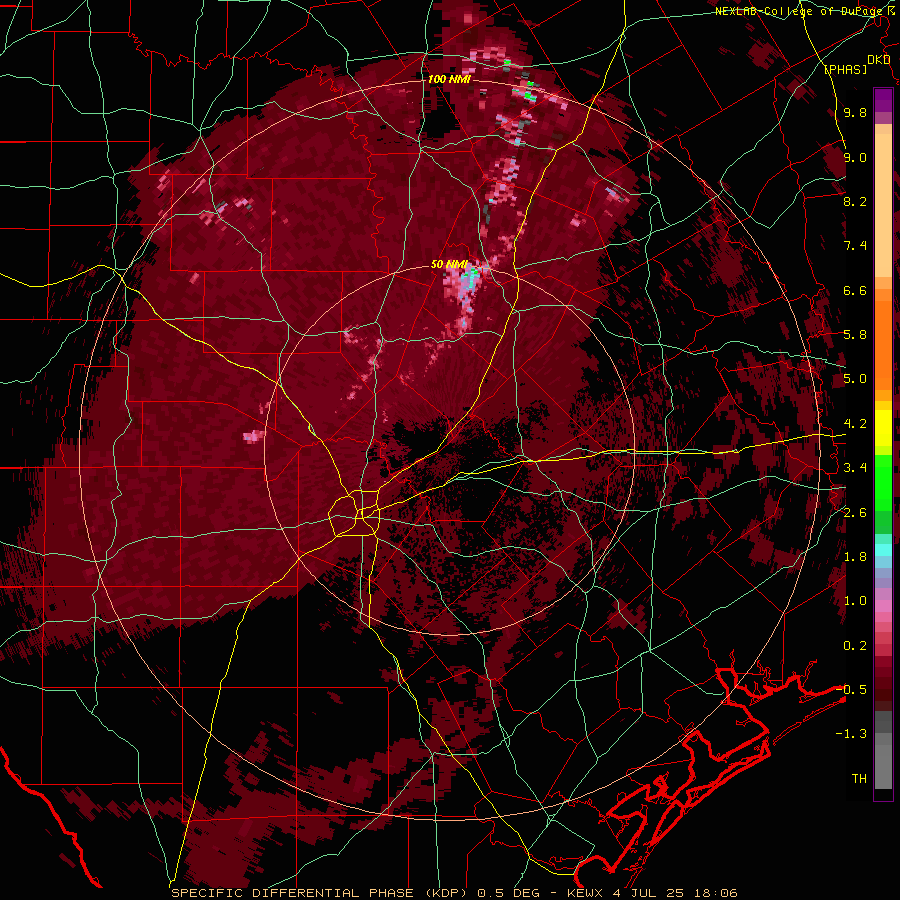Click the '5.0' scale value
This screenshot has height=900, width=900.
855,379
